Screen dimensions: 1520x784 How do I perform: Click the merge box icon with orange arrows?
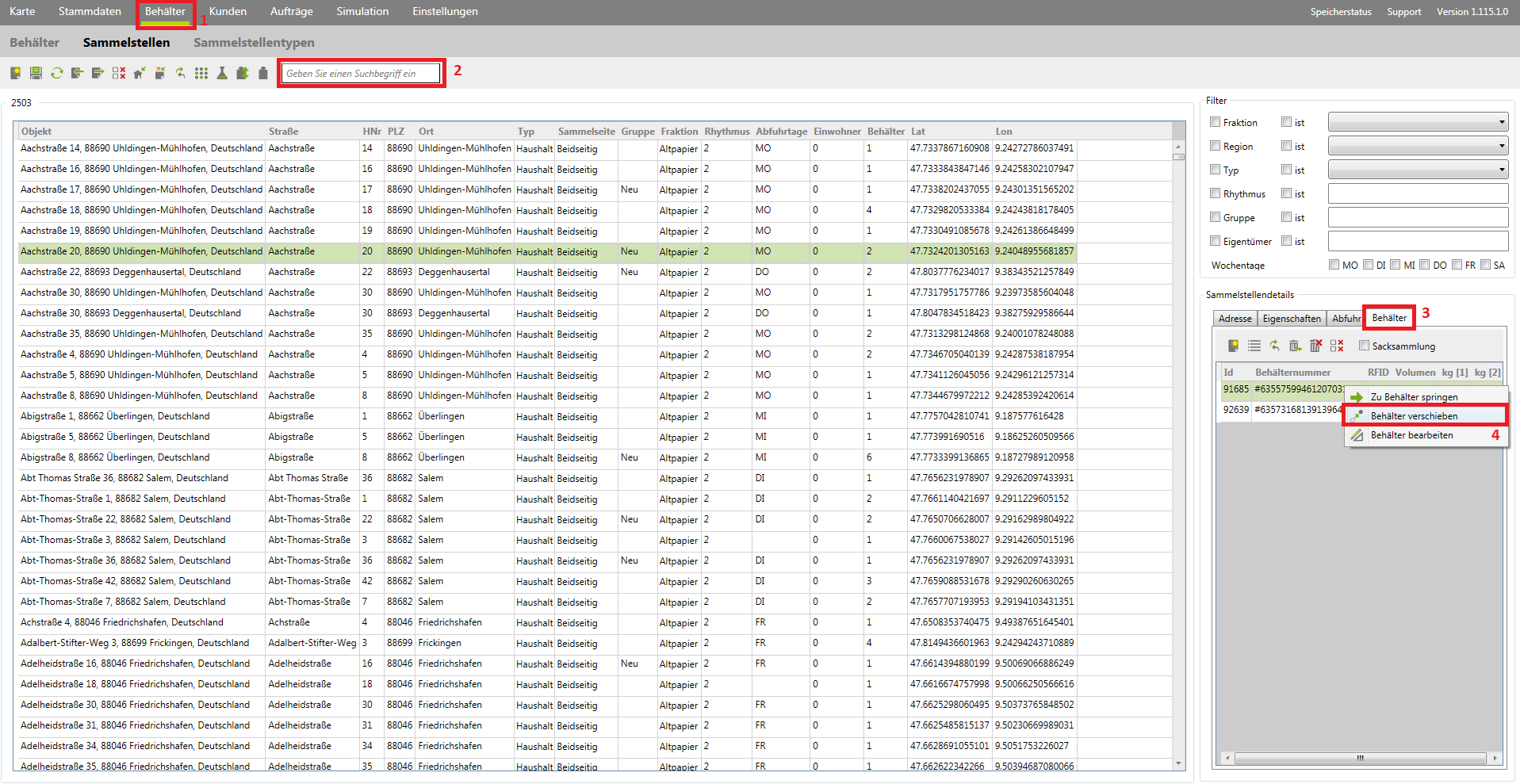point(160,73)
